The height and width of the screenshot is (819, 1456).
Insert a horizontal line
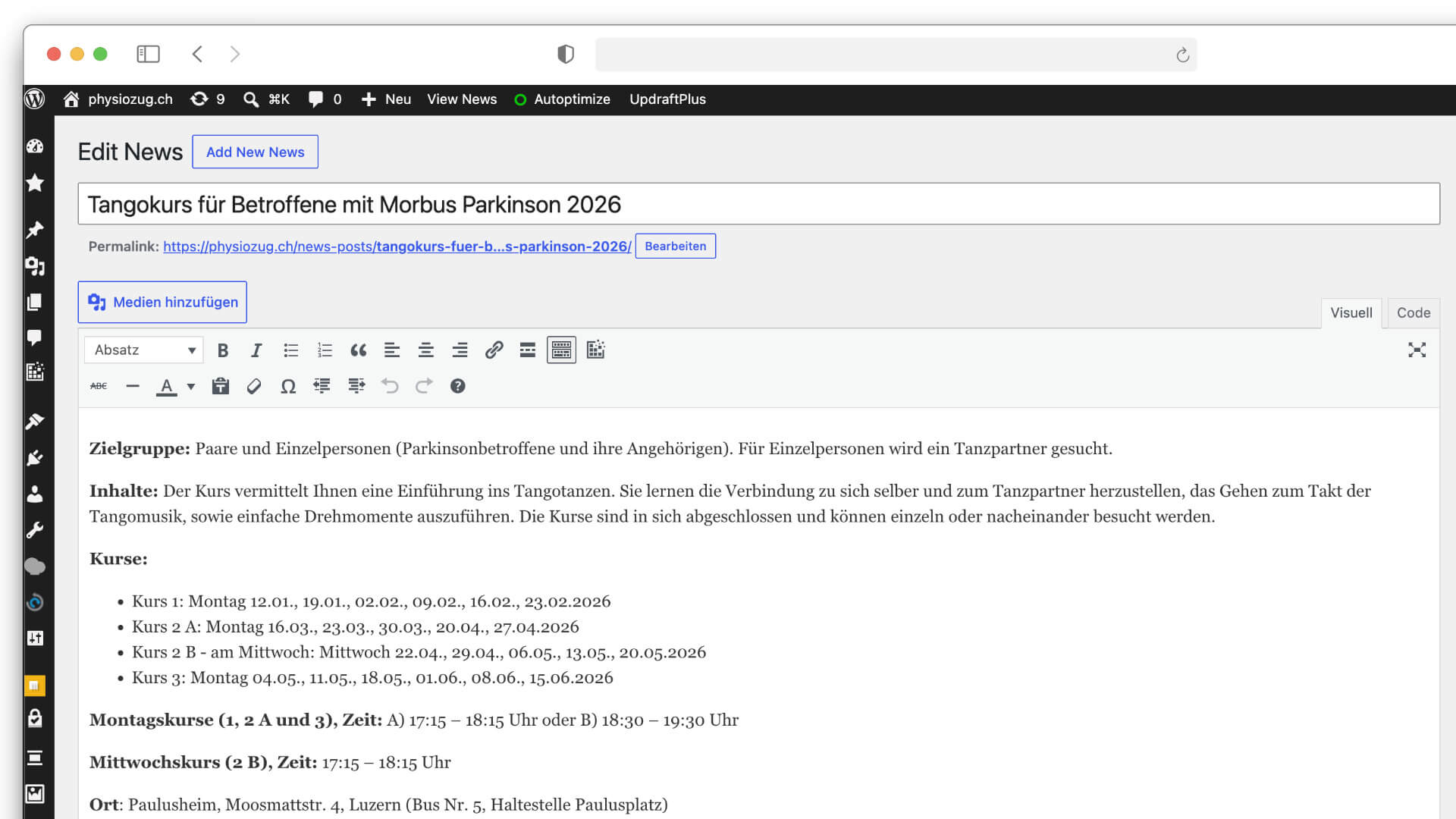tap(133, 386)
